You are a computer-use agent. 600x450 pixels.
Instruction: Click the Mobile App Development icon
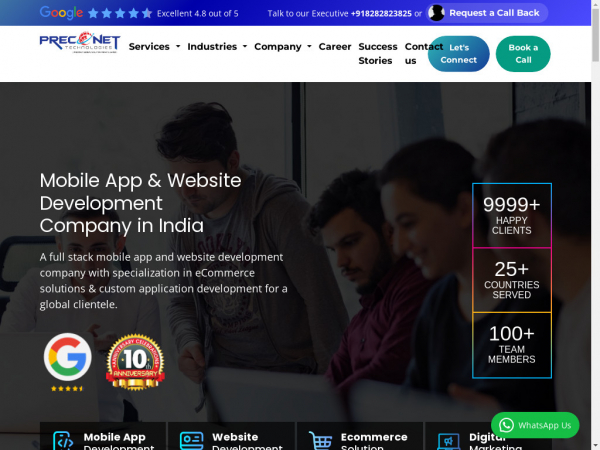point(63,440)
